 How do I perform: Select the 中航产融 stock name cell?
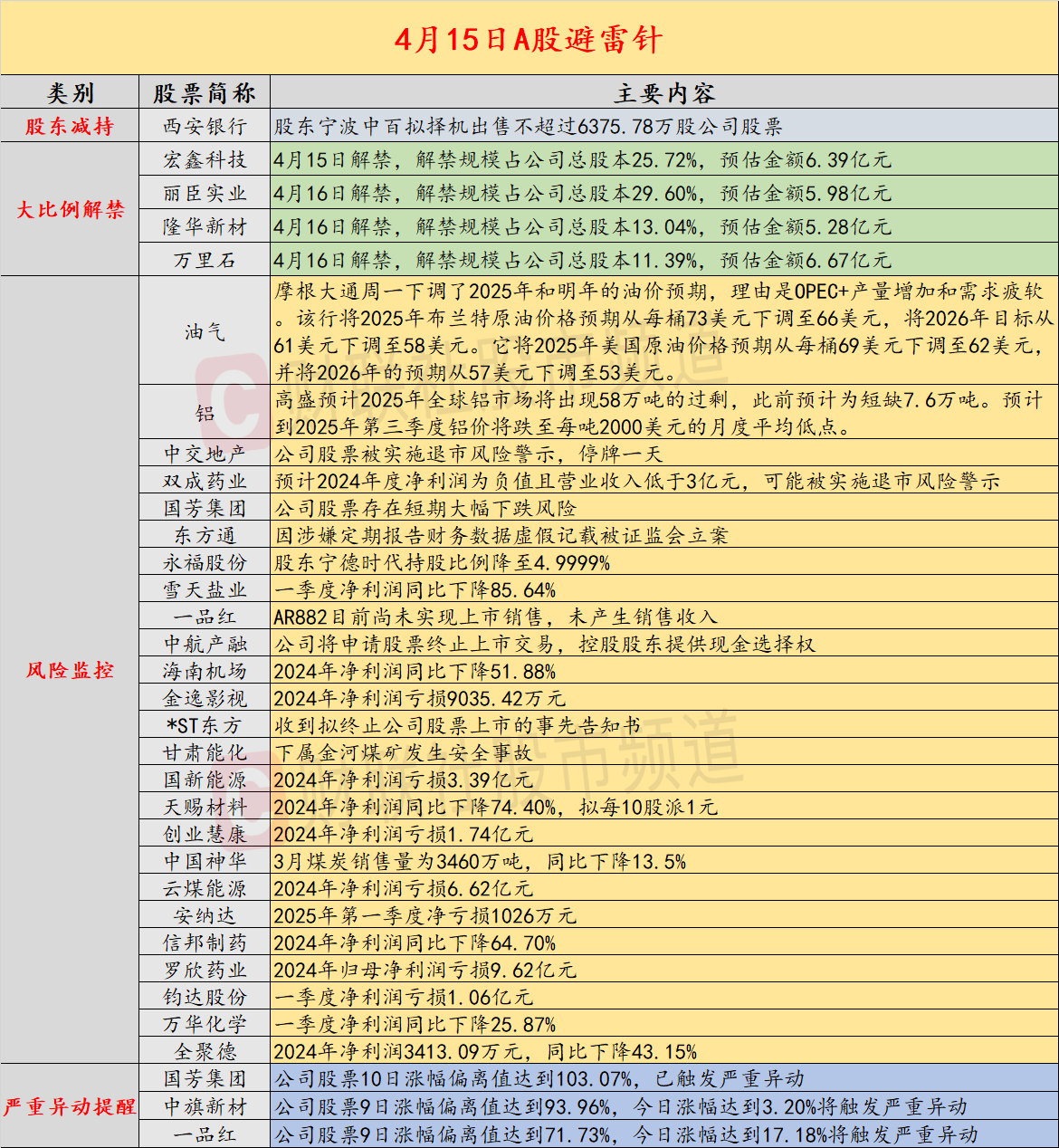(x=205, y=644)
